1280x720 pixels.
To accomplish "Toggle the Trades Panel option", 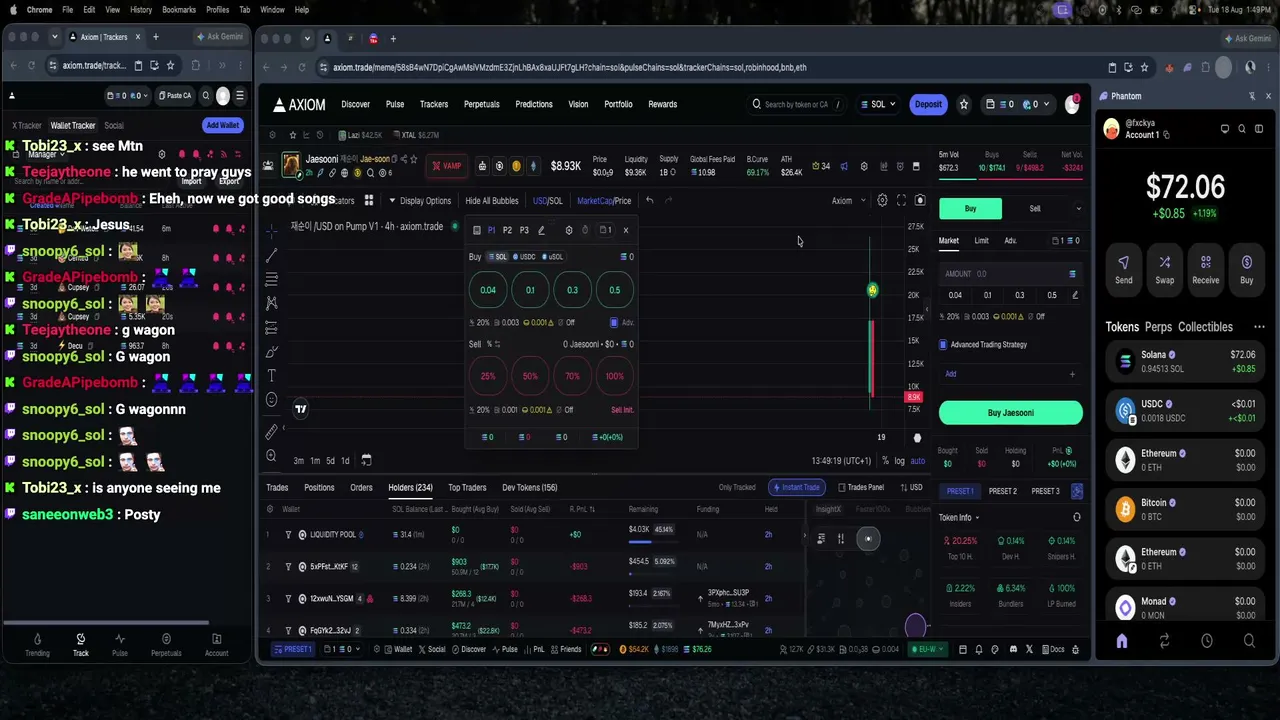I will tap(861, 488).
